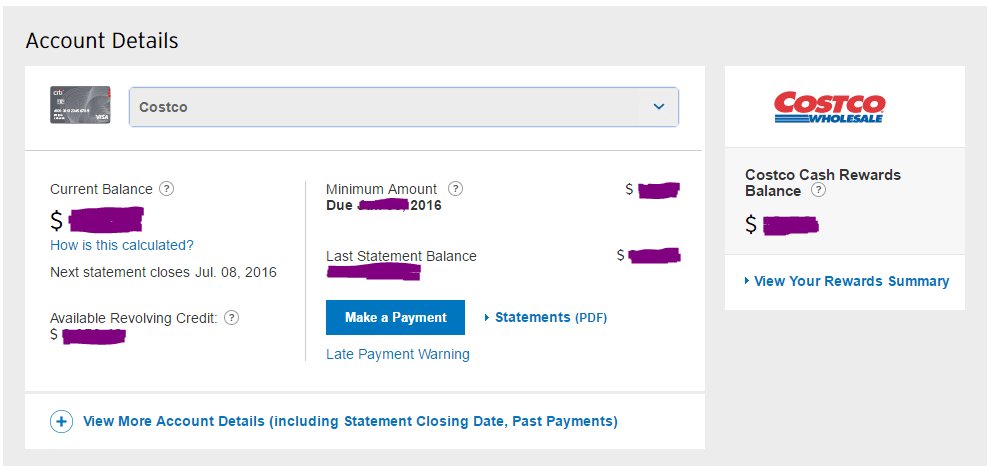This screenshot has width=989, height=466.
Task: Click the help icon next to Minimum Amount
Action: tap(455, 189)
